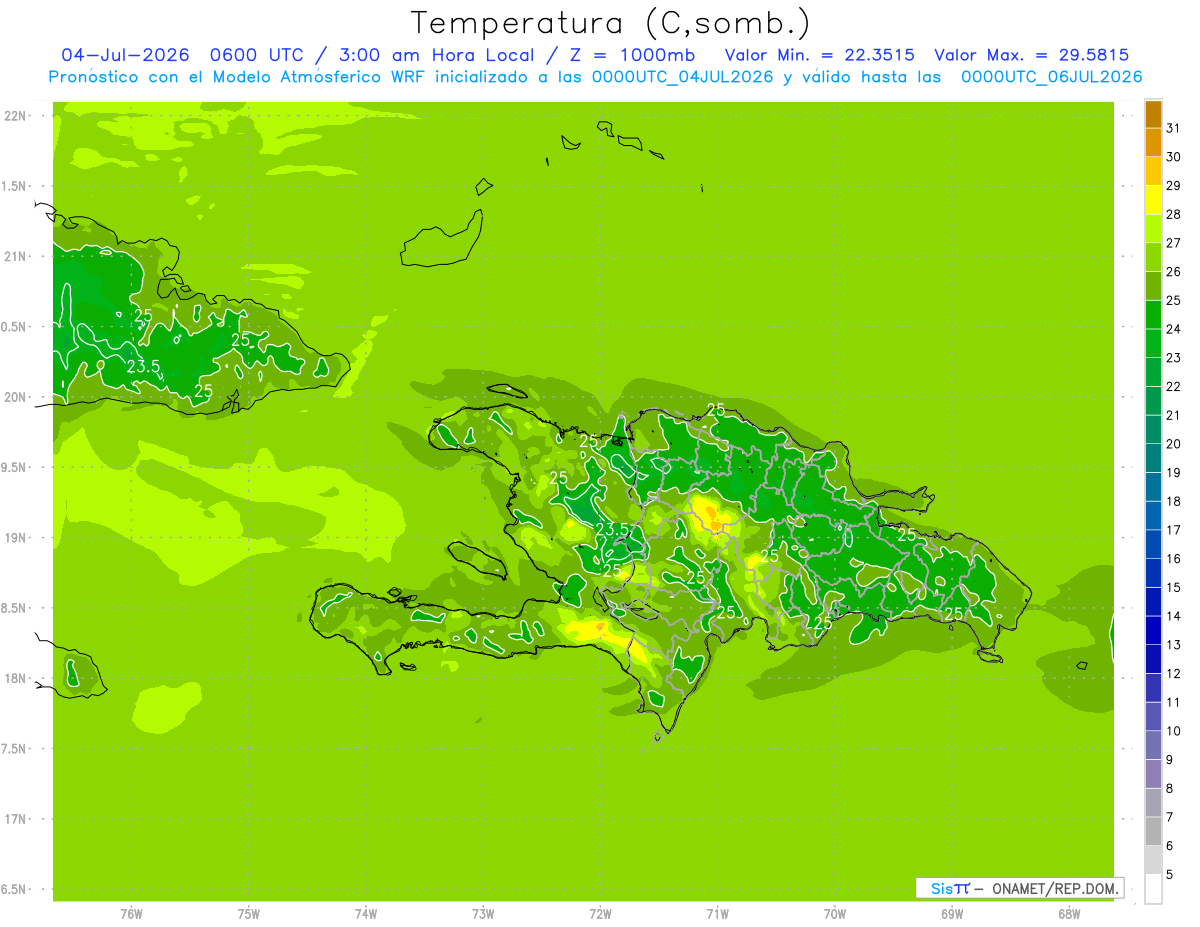The image size is (1200, 927).
Task: Click "Valor Min. = 22.3515" text
Action: (819, 55)
